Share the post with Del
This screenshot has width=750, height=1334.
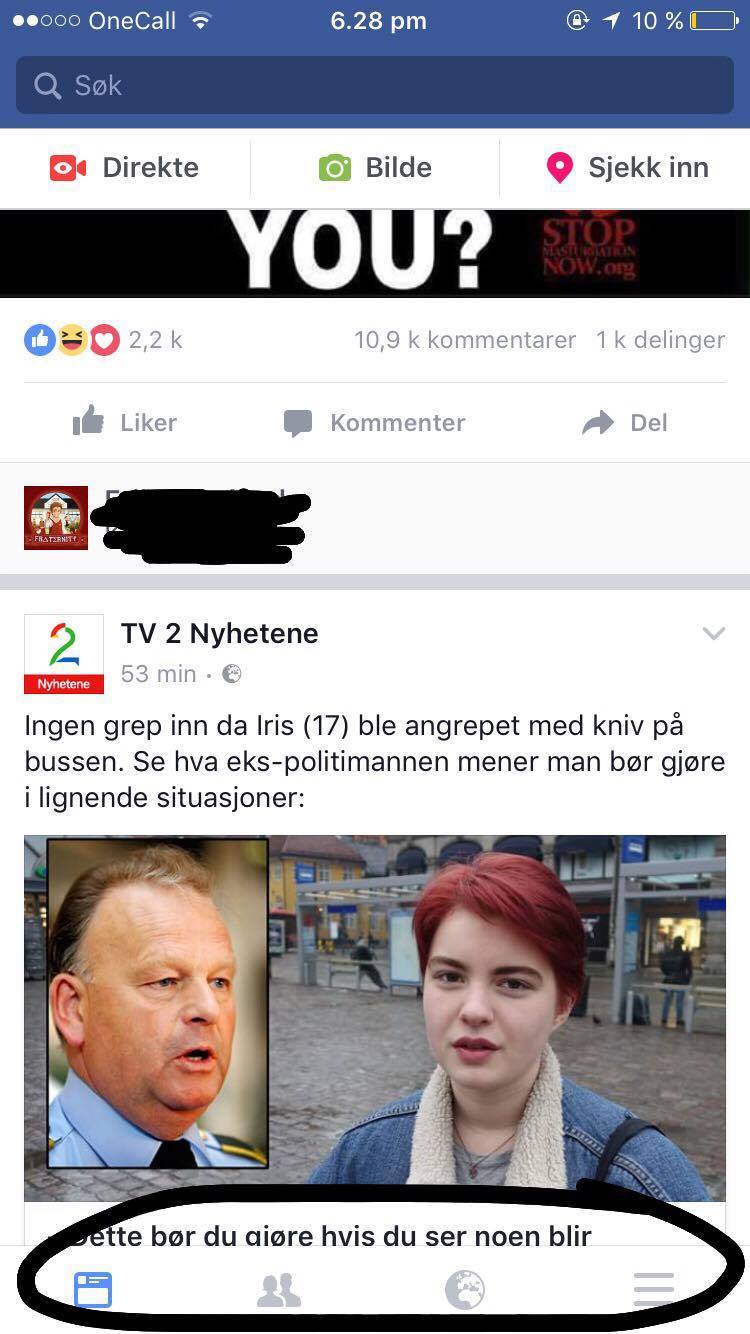tap(625, 423)
